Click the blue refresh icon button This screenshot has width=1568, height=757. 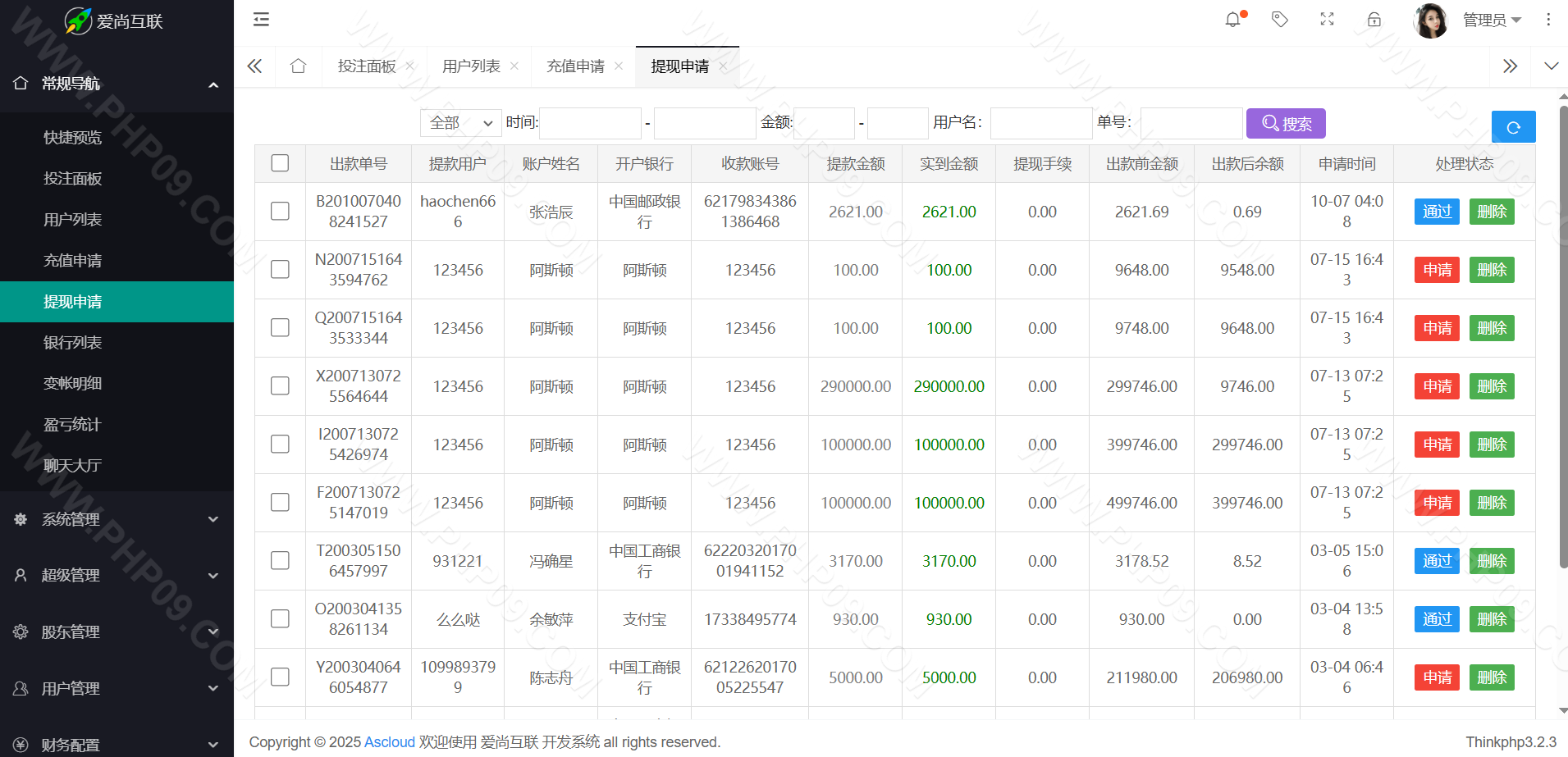tap(1513, 127)
